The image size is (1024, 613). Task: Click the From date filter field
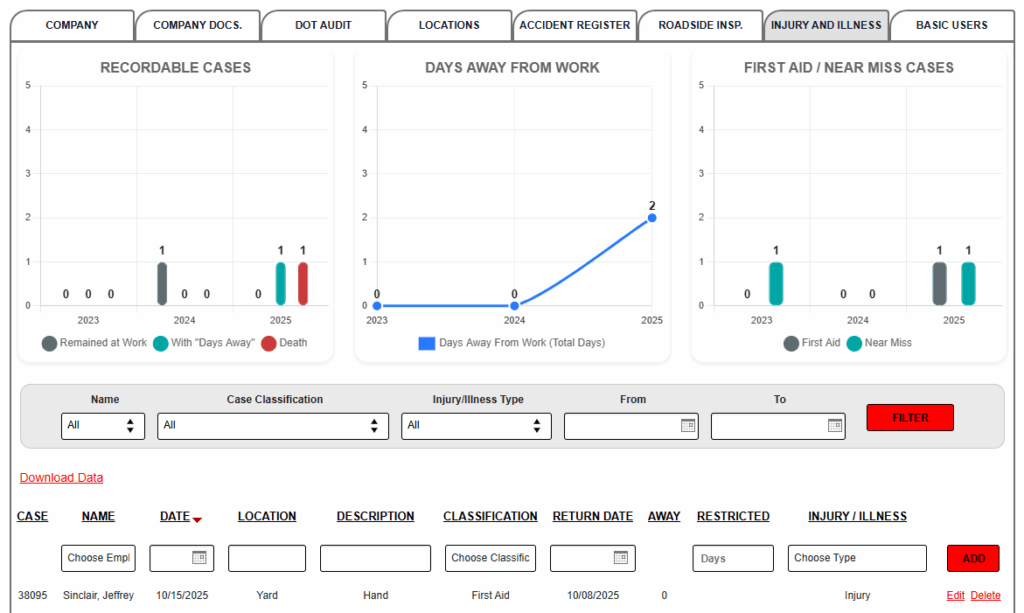tap(632, 426)
